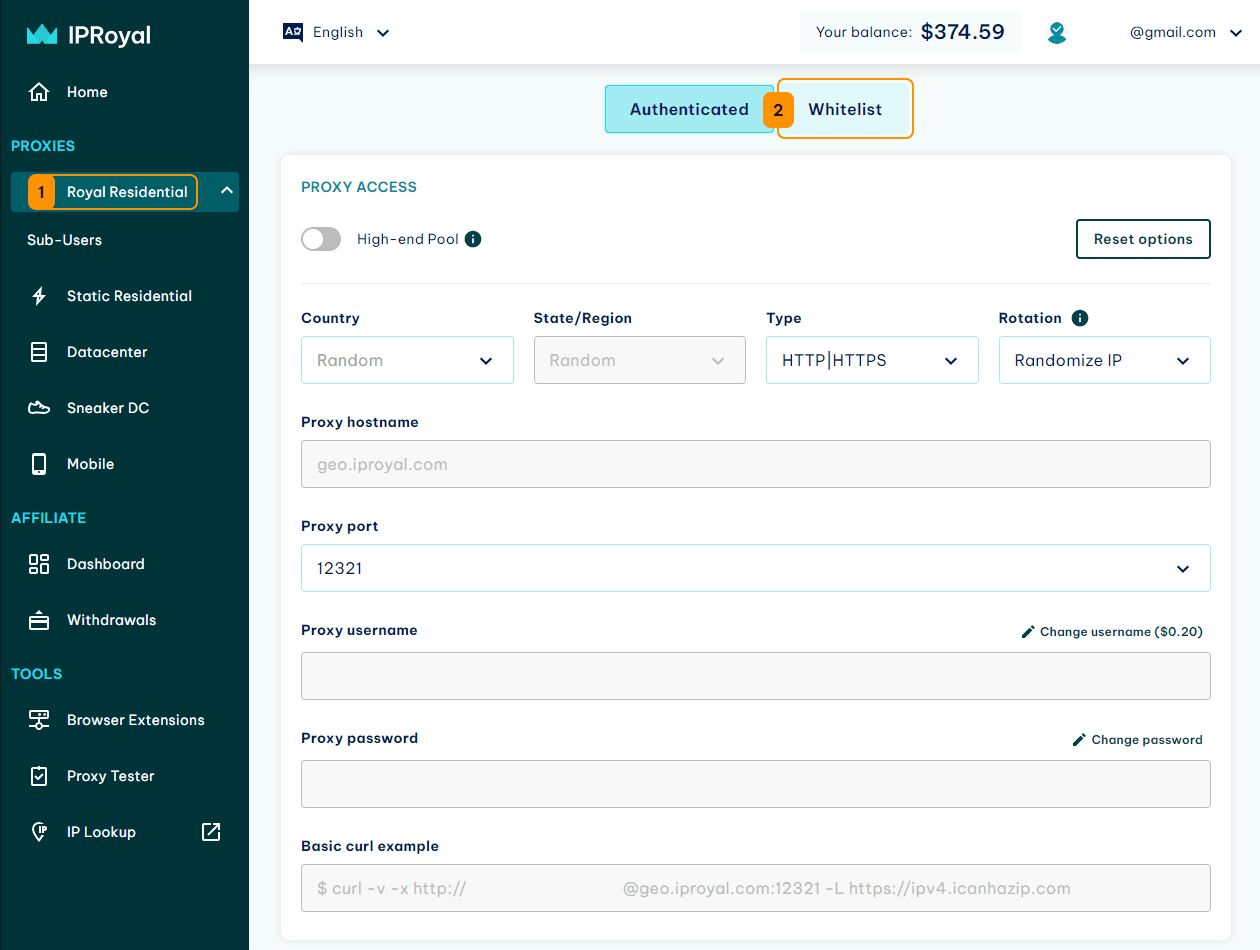The height and width of the screenshot is (950, 1260).
Task: Click the external link icon beside IP Lookup
Action: click(211, 832)
